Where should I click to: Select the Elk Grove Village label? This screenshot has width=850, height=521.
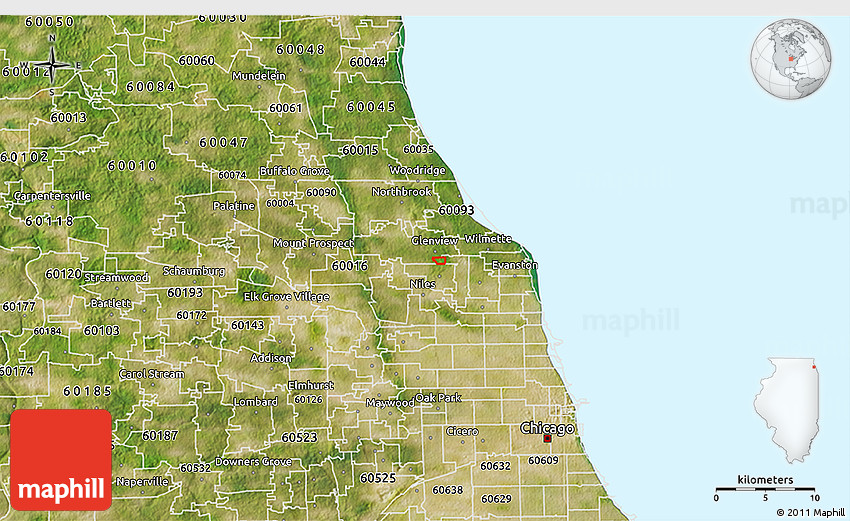[286, 296]
